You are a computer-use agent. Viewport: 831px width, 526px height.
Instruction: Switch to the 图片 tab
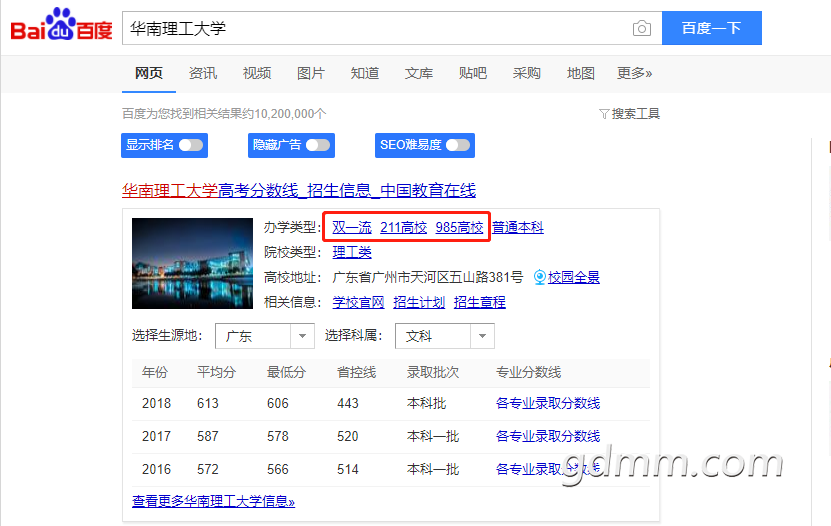coord(311,73)
